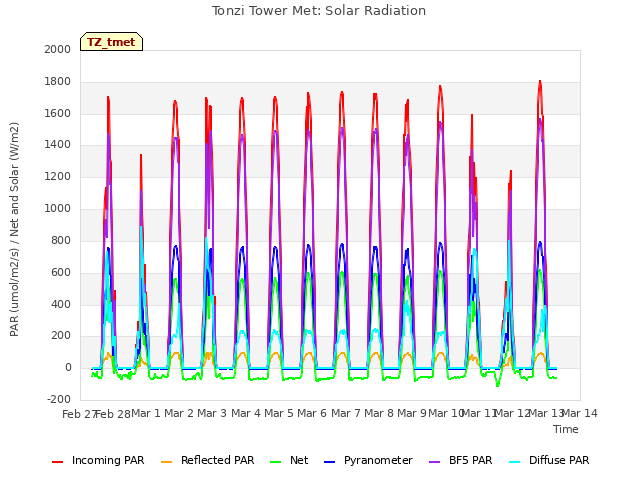
Task: Click the orange Reflected PAR legend swatch
Action: tap(167, 462)
